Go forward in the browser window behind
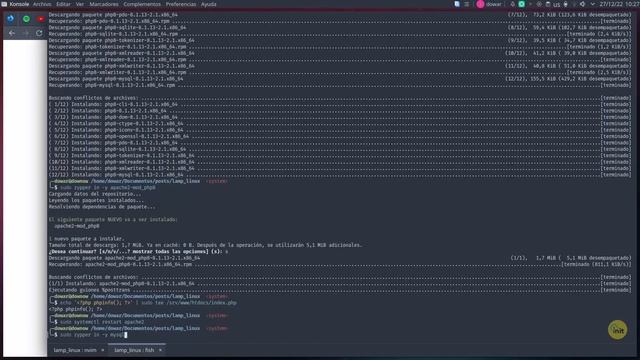The image size is (640, 360). tap(25, 33)
